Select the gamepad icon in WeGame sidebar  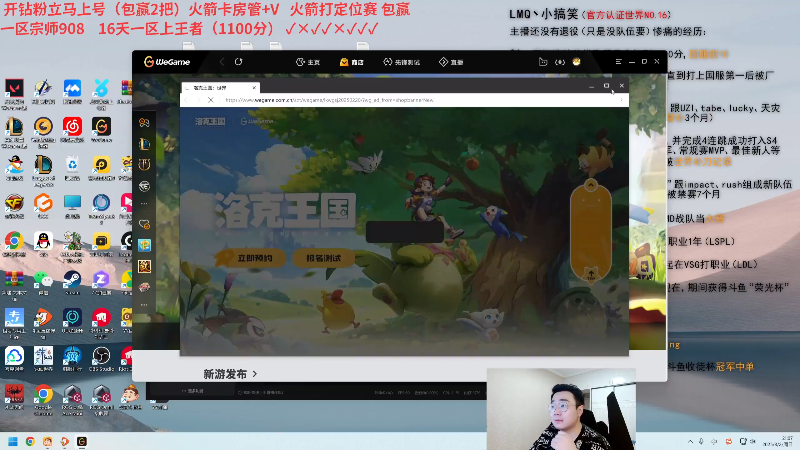144,122
